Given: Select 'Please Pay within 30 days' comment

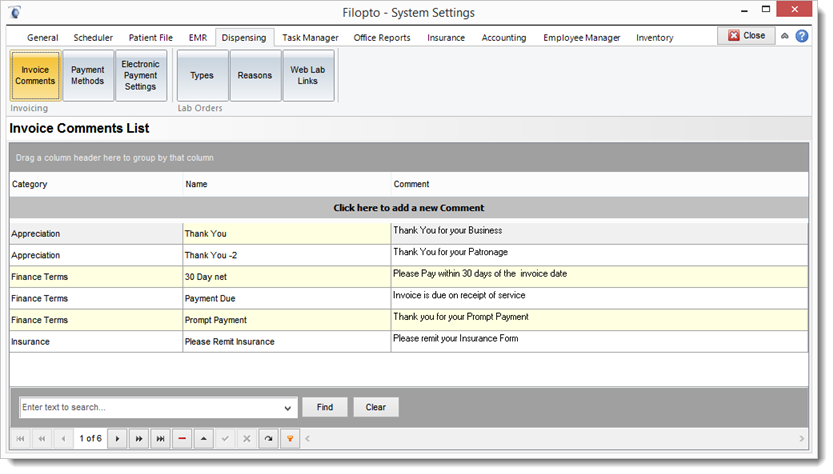Looking at the screenshot, I should coord(600,277).
